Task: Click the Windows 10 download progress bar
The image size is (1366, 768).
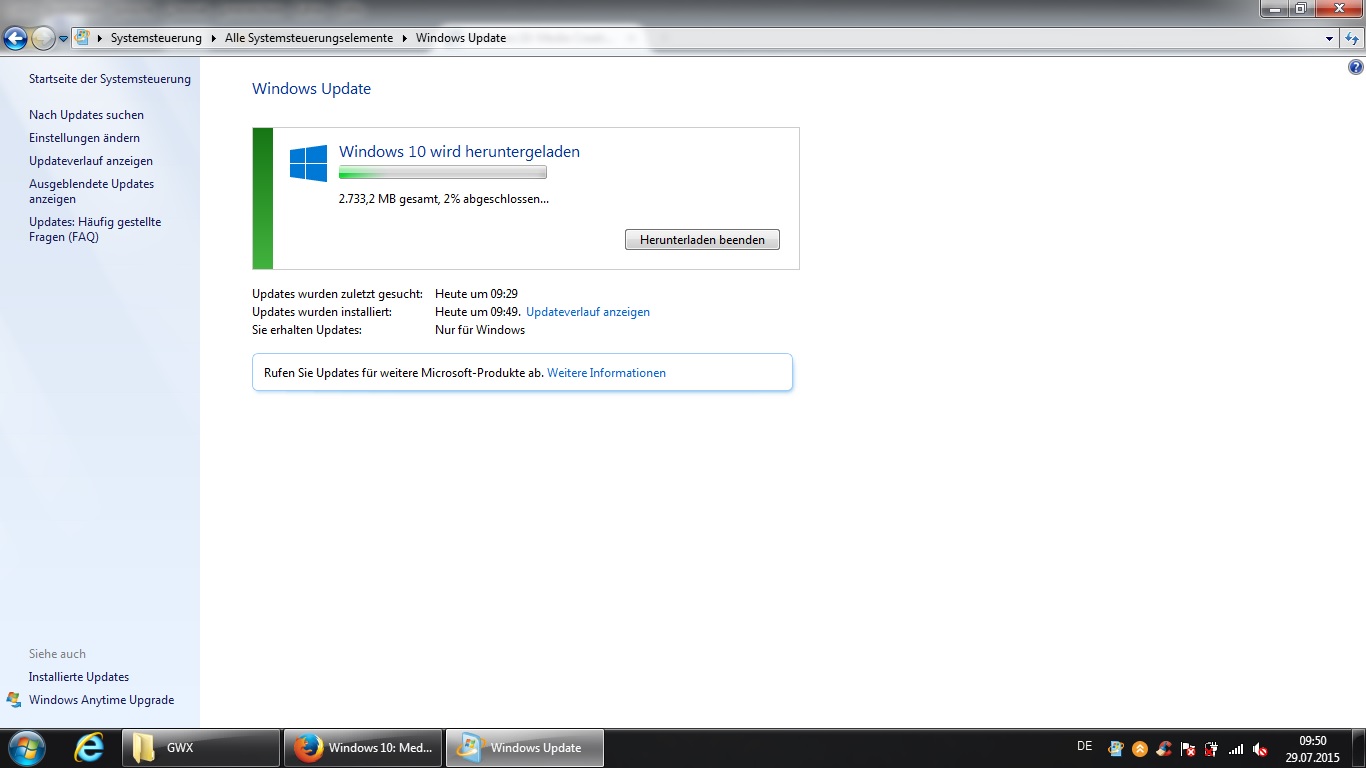Action: pyautogui.click(x=443, y=173)
